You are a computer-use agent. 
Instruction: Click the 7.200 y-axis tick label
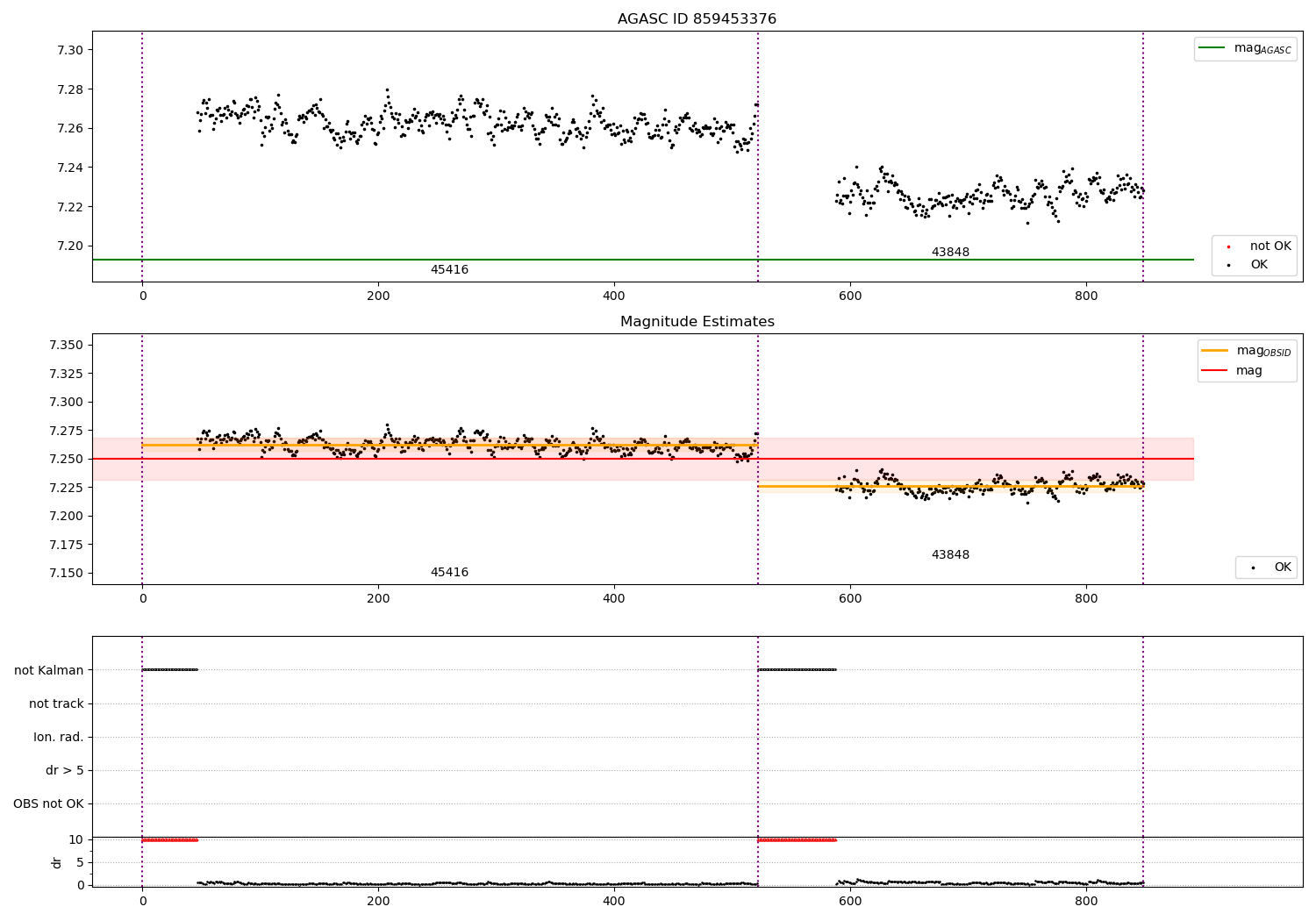pos(66,517)
